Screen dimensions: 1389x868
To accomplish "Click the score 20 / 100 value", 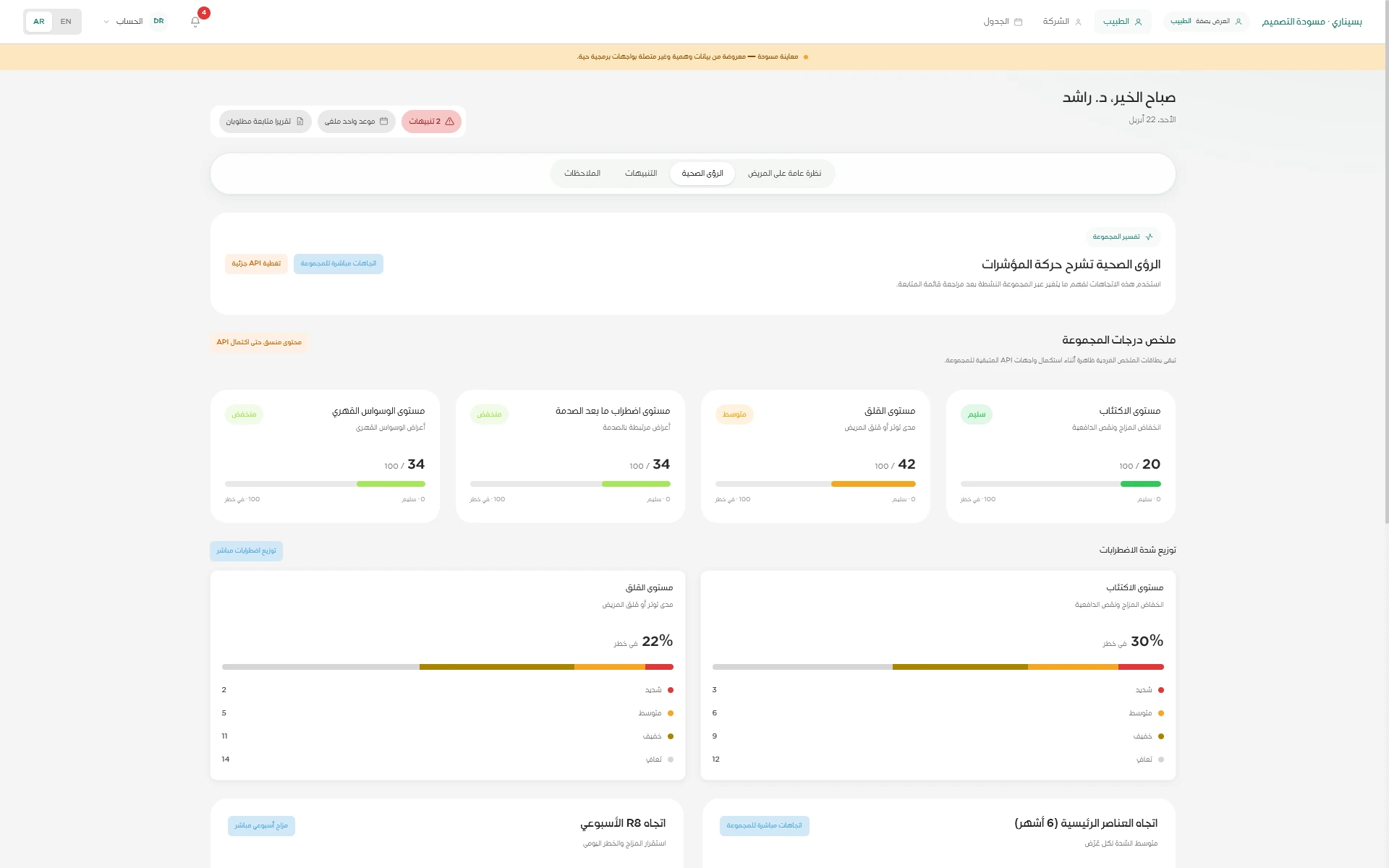I will (x=1140, y=464).
